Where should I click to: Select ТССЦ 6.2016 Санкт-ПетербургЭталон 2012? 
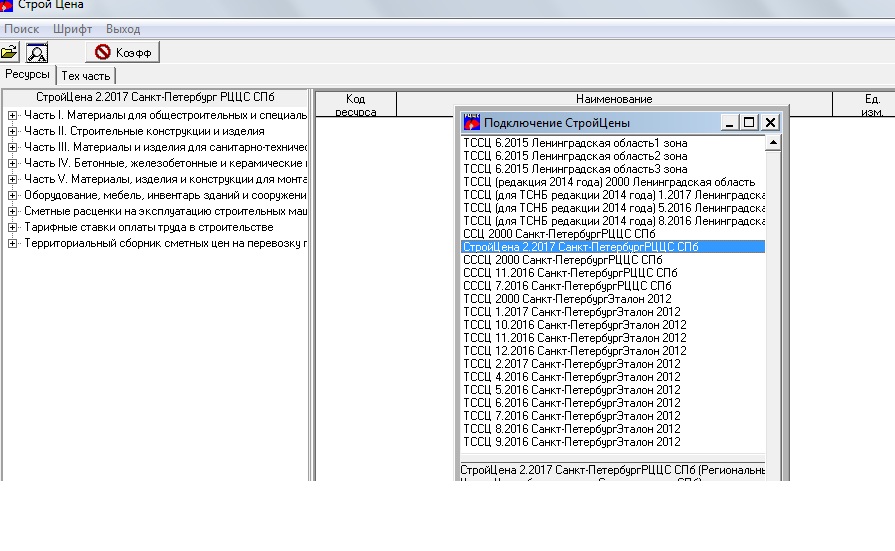[612, 403]
